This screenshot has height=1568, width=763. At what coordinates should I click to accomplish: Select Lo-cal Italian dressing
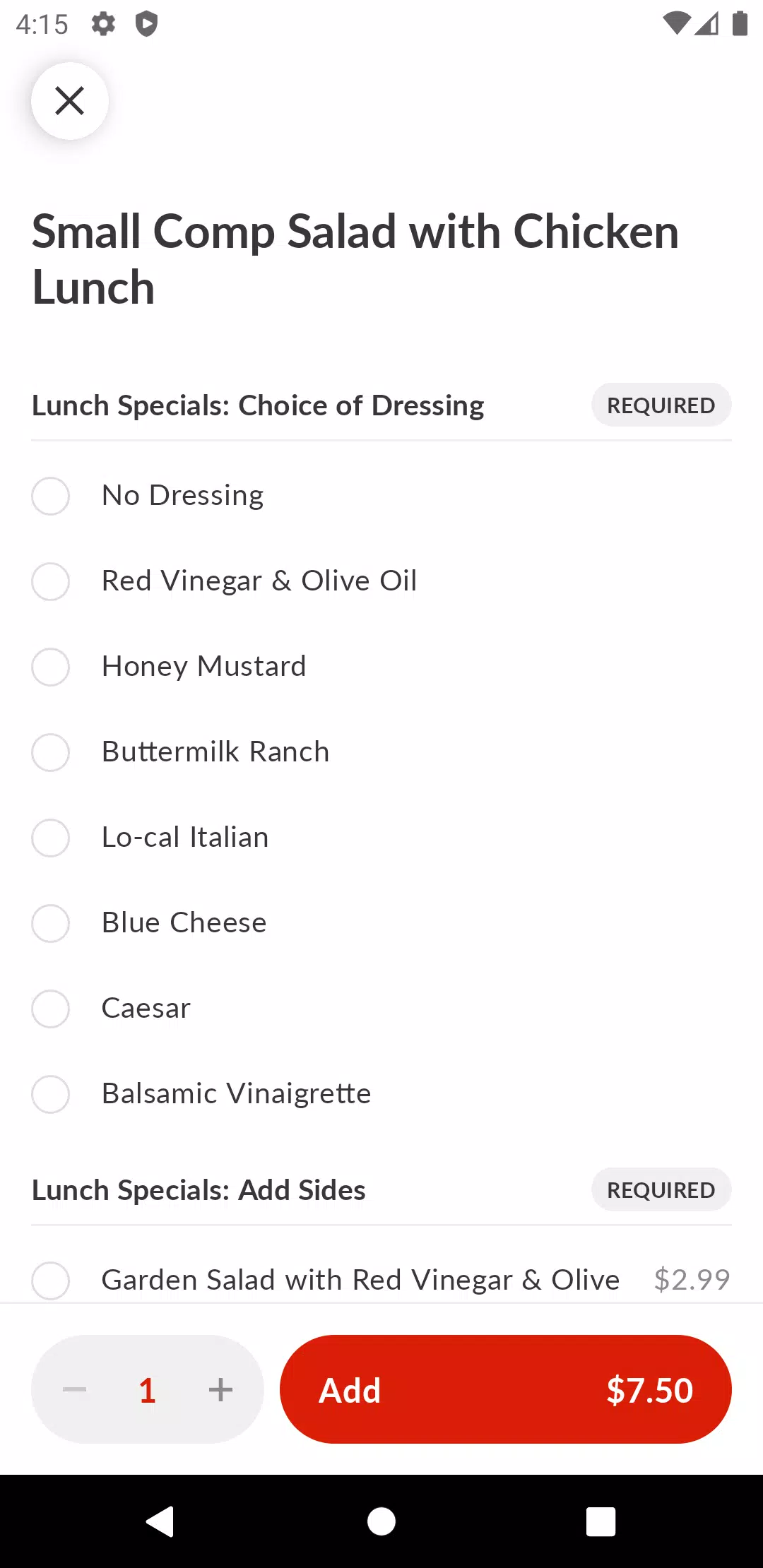(x=381, y=838)
